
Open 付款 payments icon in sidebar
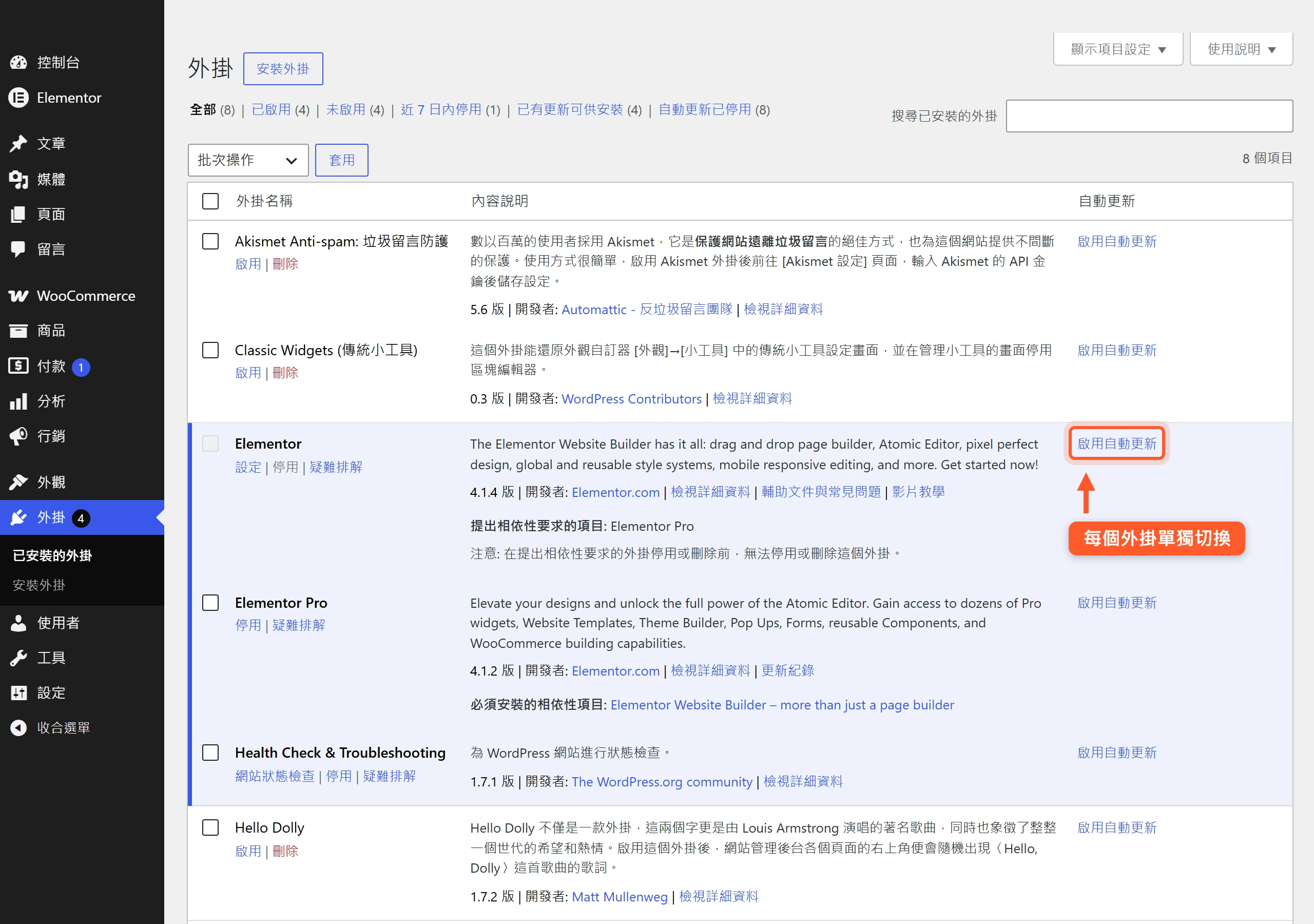18,366
